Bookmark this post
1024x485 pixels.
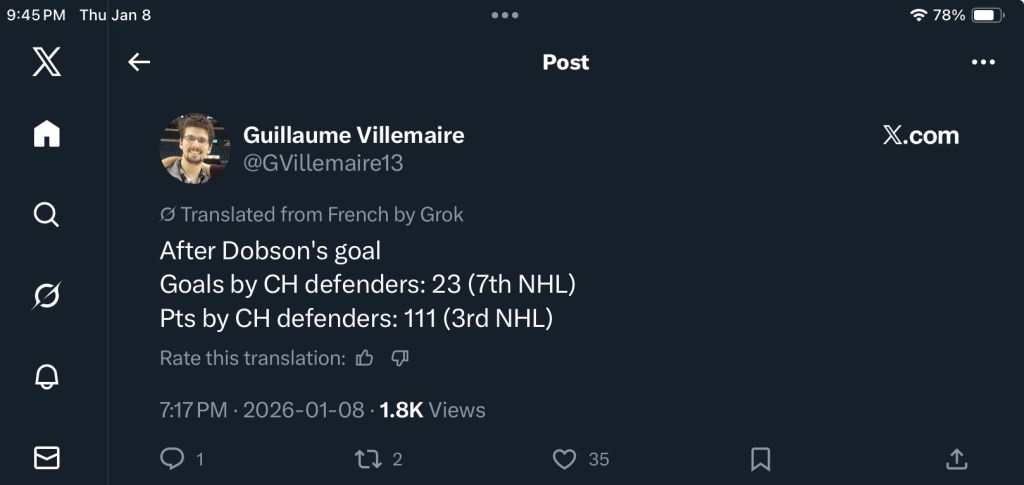click(x=760, y=459)
